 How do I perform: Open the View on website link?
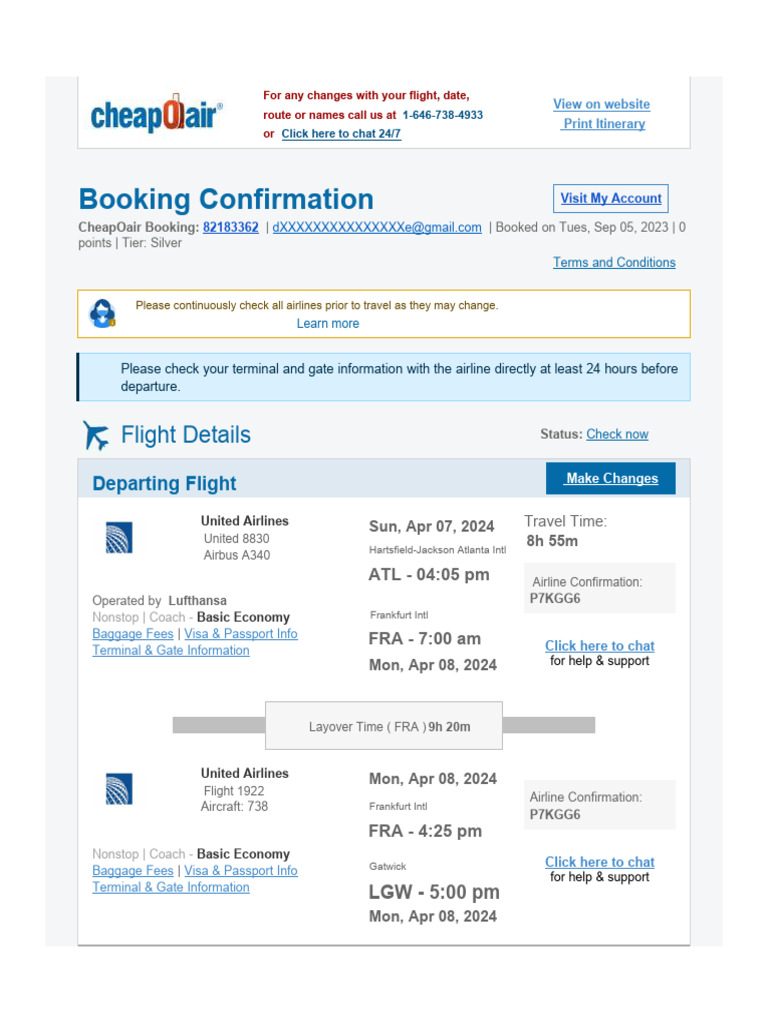click(601, 104)
